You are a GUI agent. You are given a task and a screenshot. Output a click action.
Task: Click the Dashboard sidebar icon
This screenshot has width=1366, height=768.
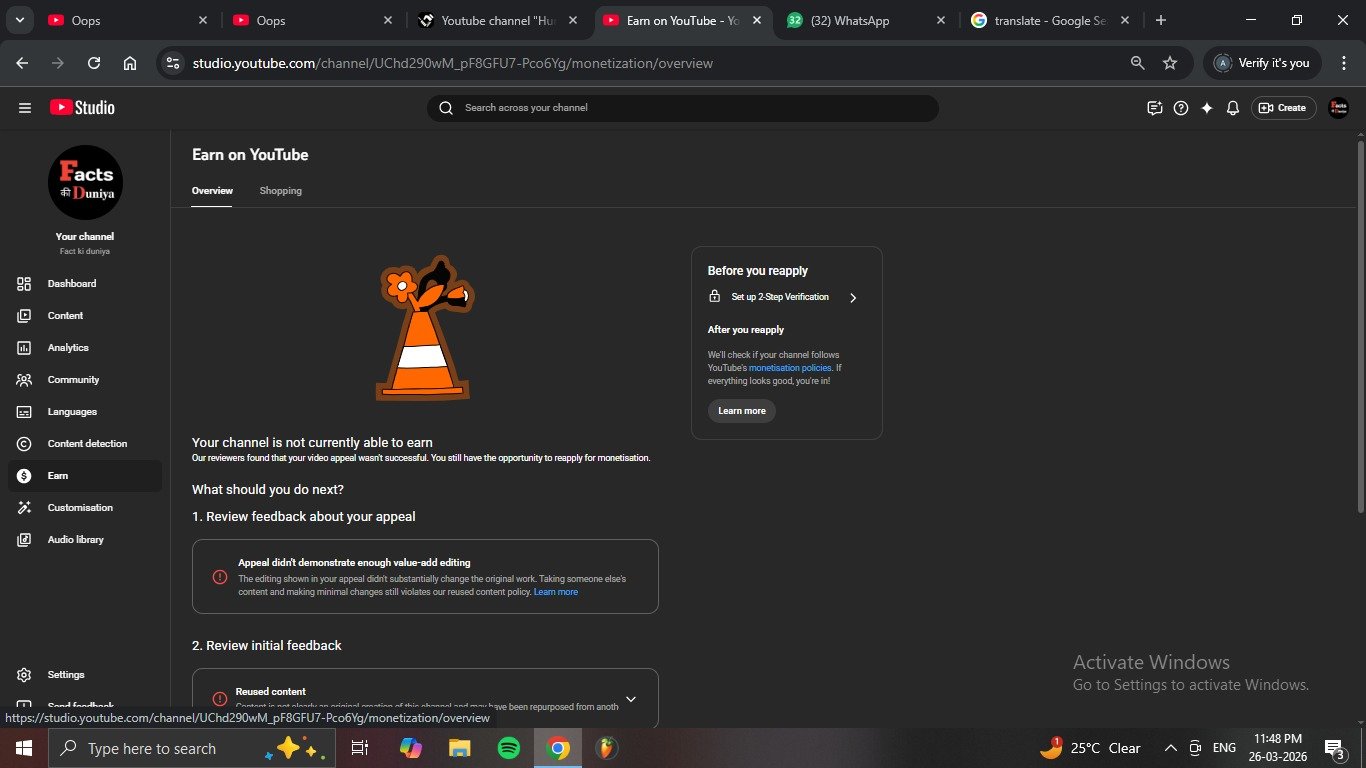click(24, 284)
